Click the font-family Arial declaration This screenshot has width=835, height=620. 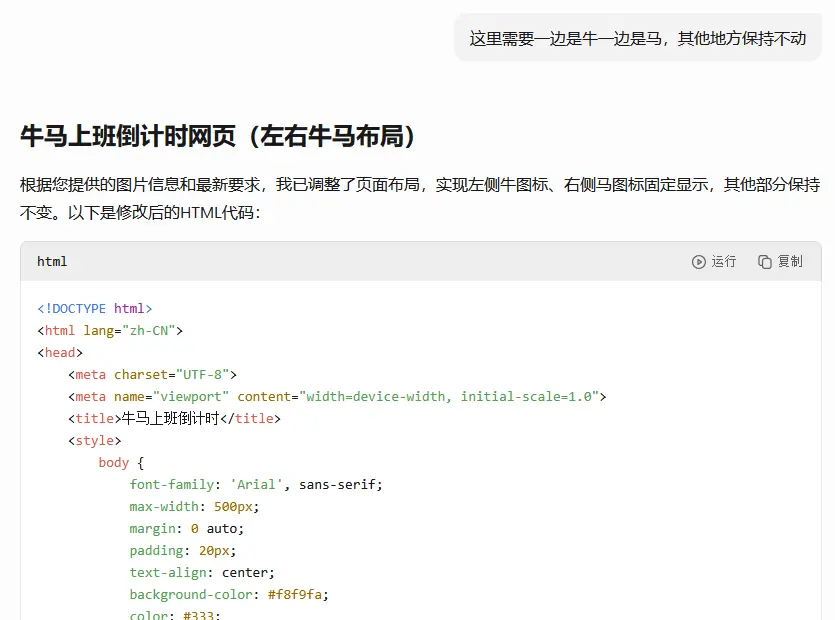tap(256, 485)
